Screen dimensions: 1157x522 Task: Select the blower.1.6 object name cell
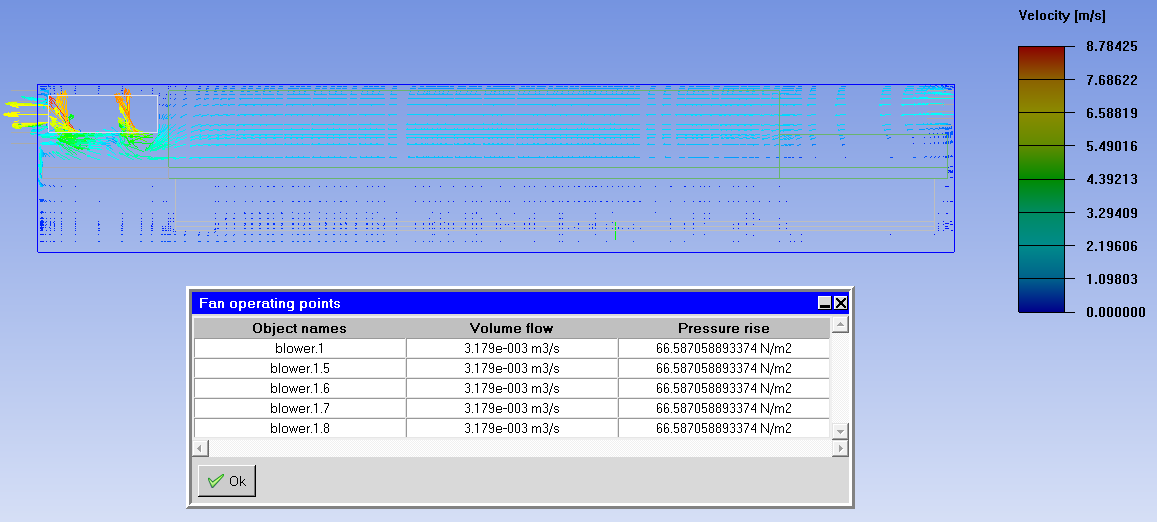point(300,388)
